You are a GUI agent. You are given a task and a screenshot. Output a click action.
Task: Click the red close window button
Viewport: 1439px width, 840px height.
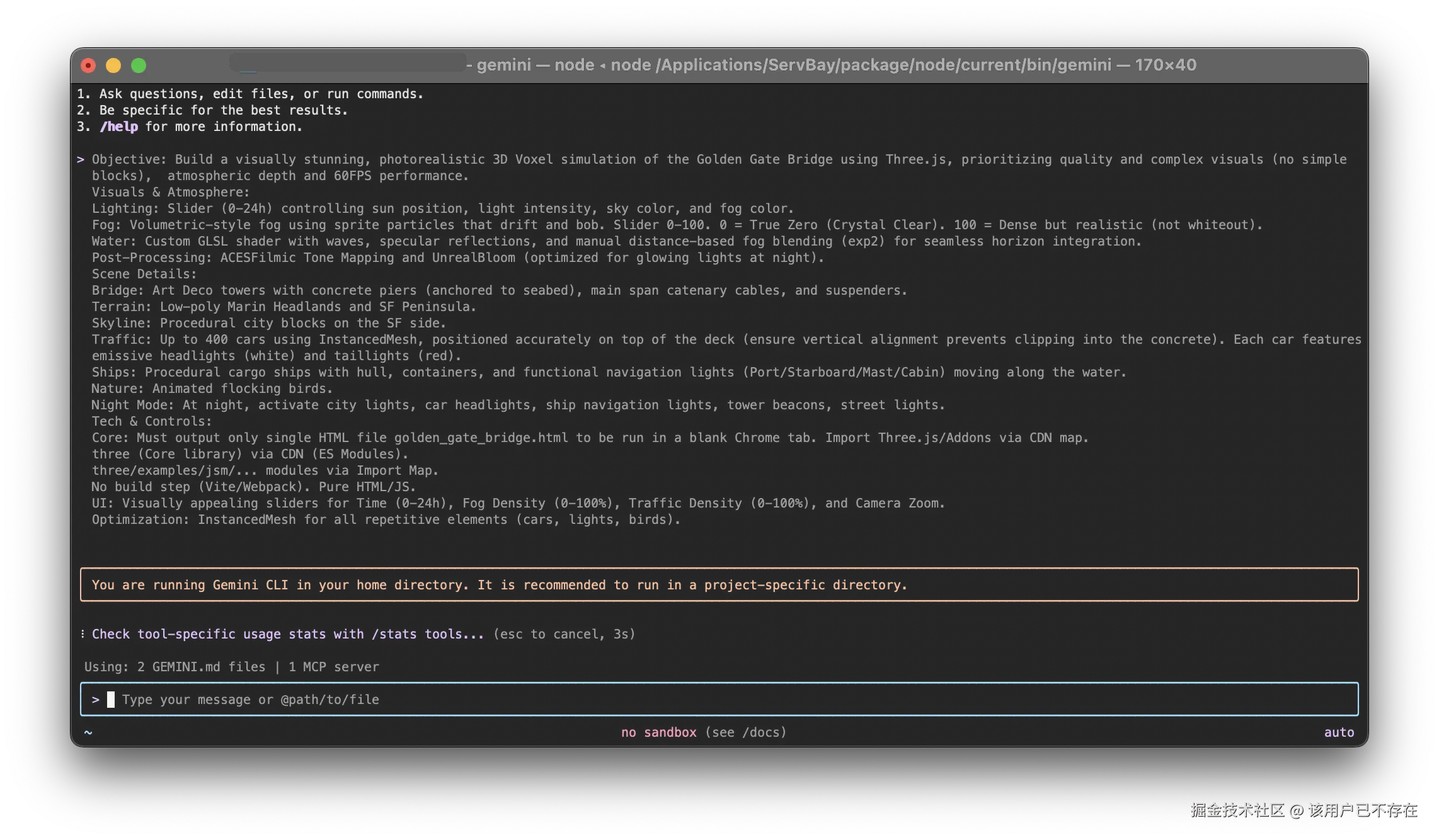(88, 65)
